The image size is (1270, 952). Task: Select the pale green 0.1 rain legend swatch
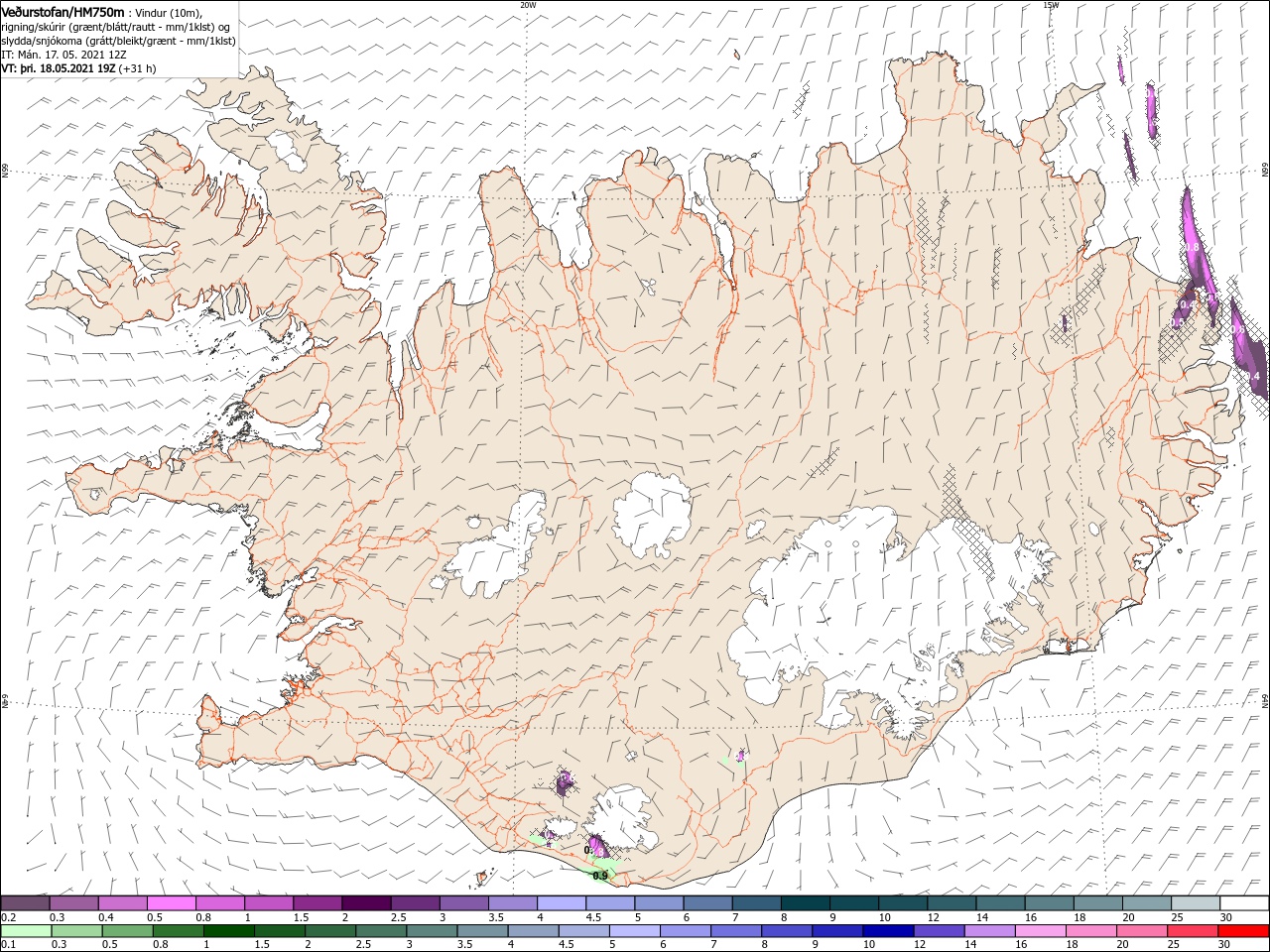coord(26,931)
